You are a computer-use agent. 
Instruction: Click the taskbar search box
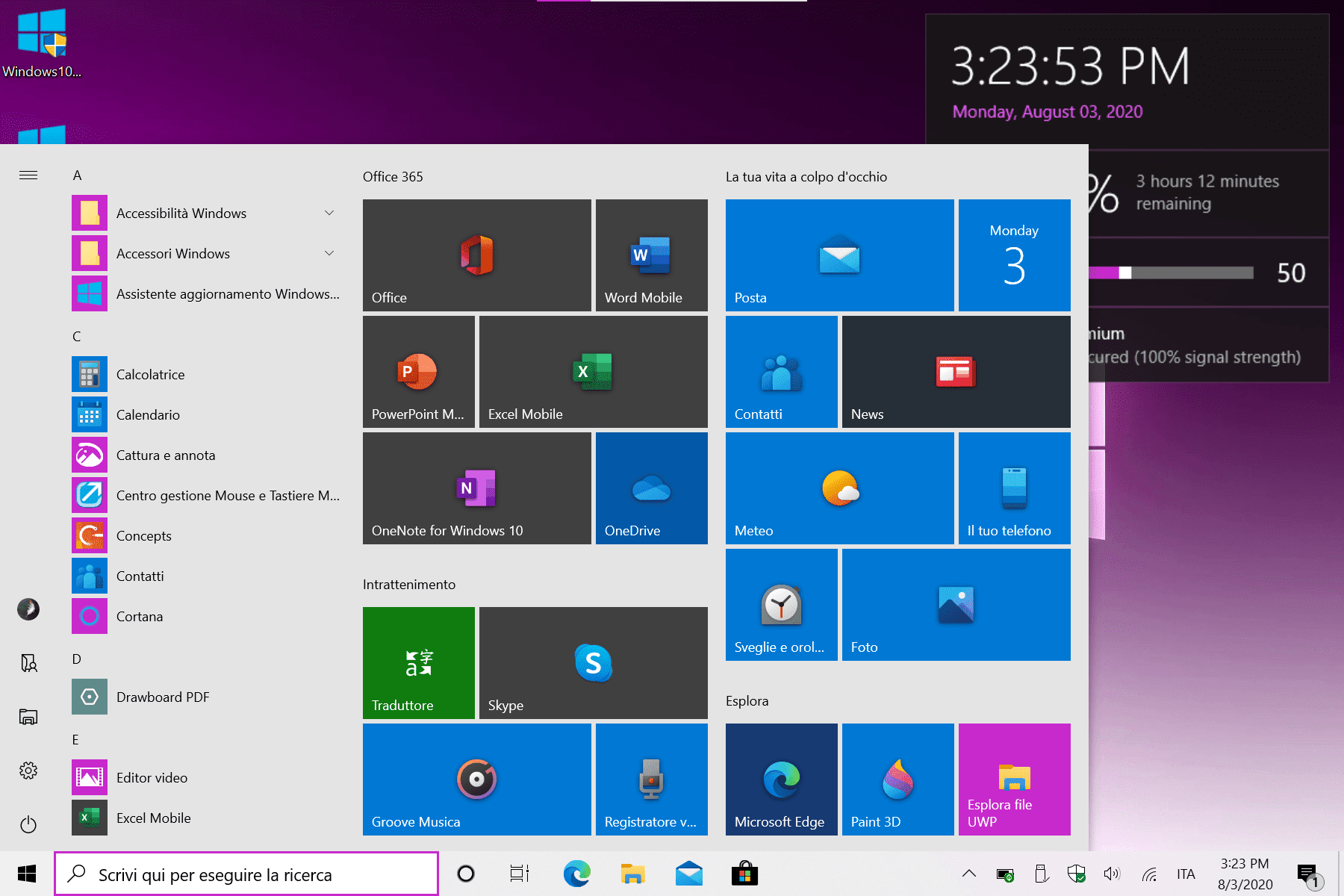[x=246, y=874]
